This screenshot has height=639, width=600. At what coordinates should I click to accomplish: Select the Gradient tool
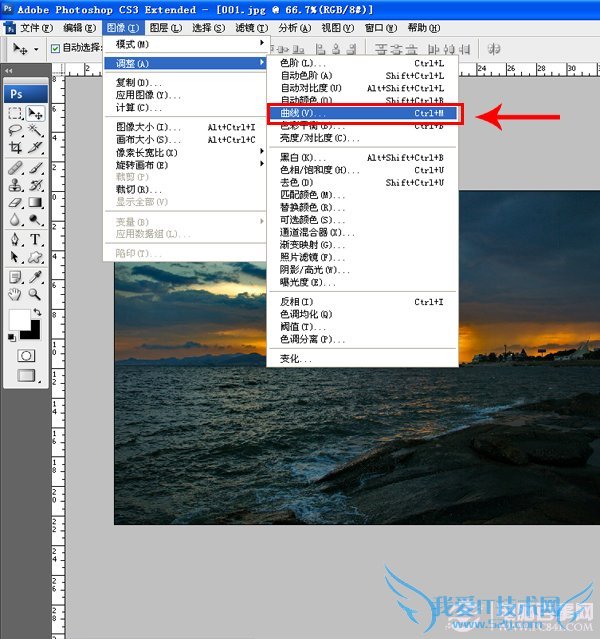[x=35, y=203]
